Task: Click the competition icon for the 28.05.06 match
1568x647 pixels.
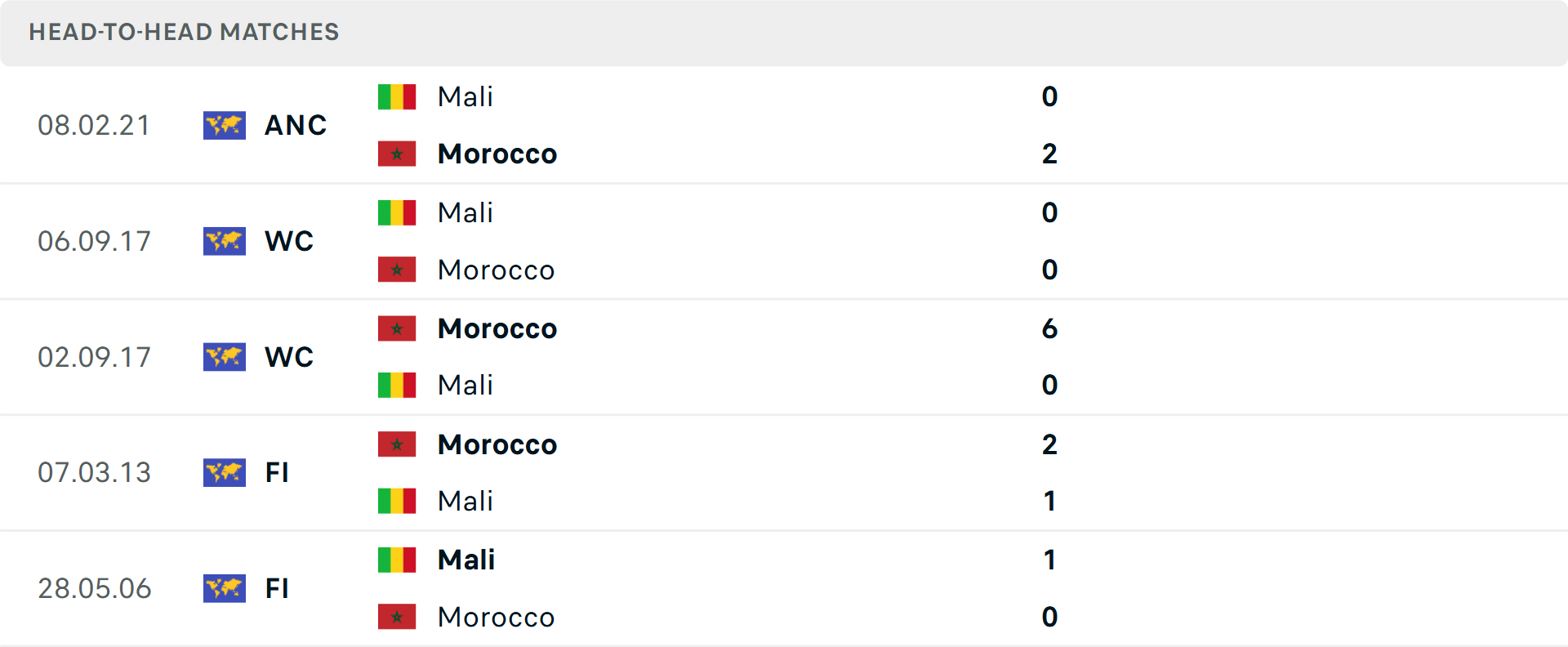Action: 225,588
